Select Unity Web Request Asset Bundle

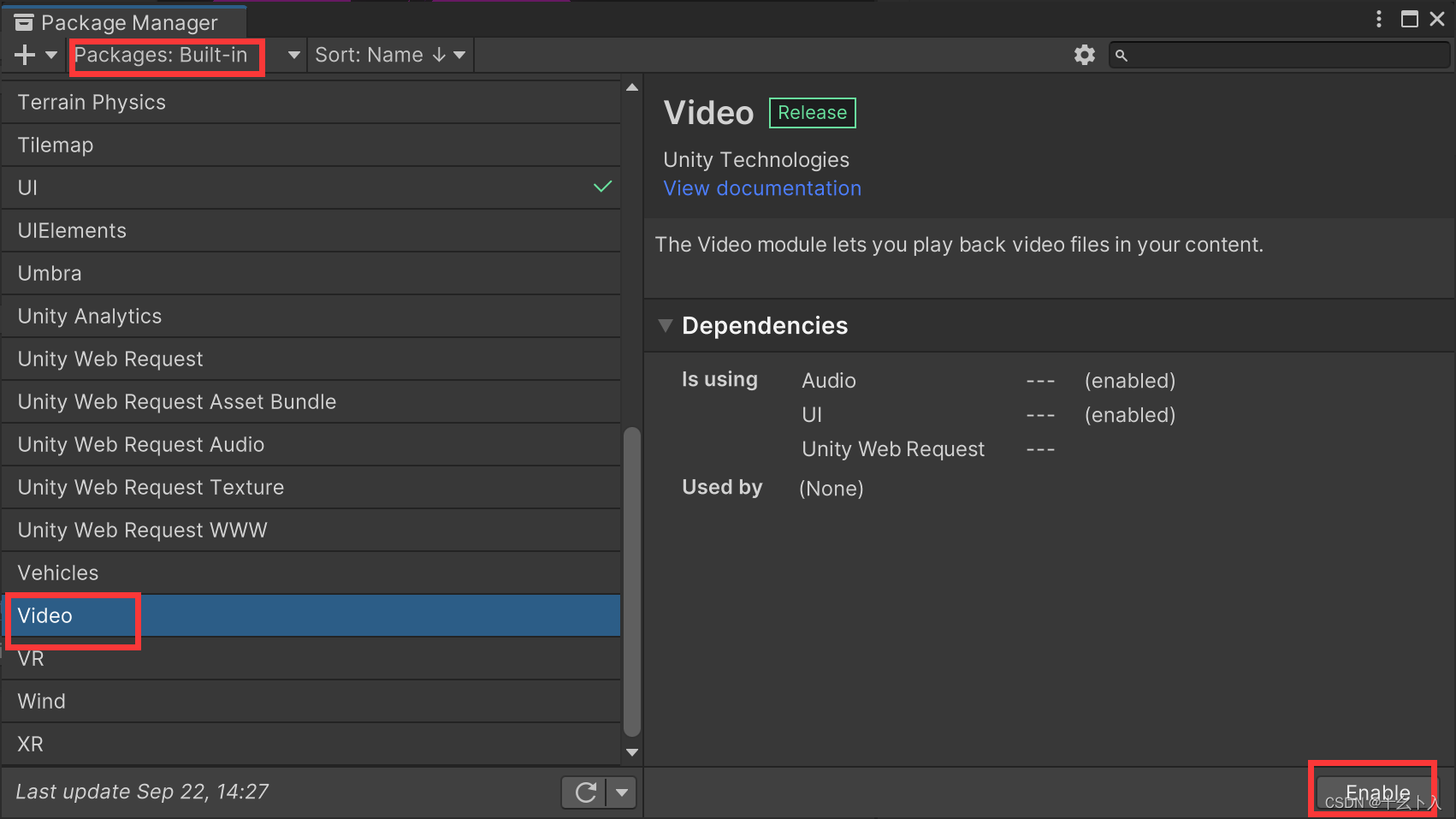point(311,401)
